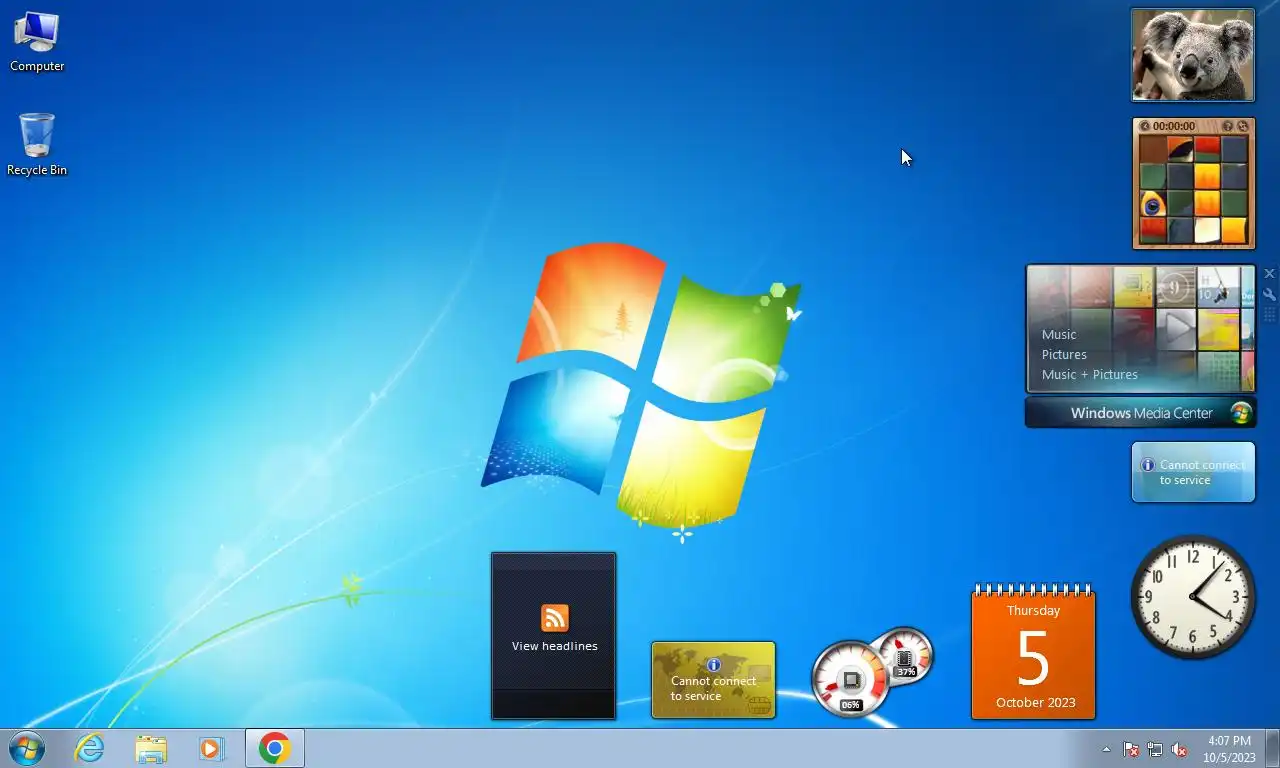The height and width of the screenshot is (768, 1280).
Task: Click the puzzle gadget timer icon
Action: pyautogui.click(x=1145, y=126)
